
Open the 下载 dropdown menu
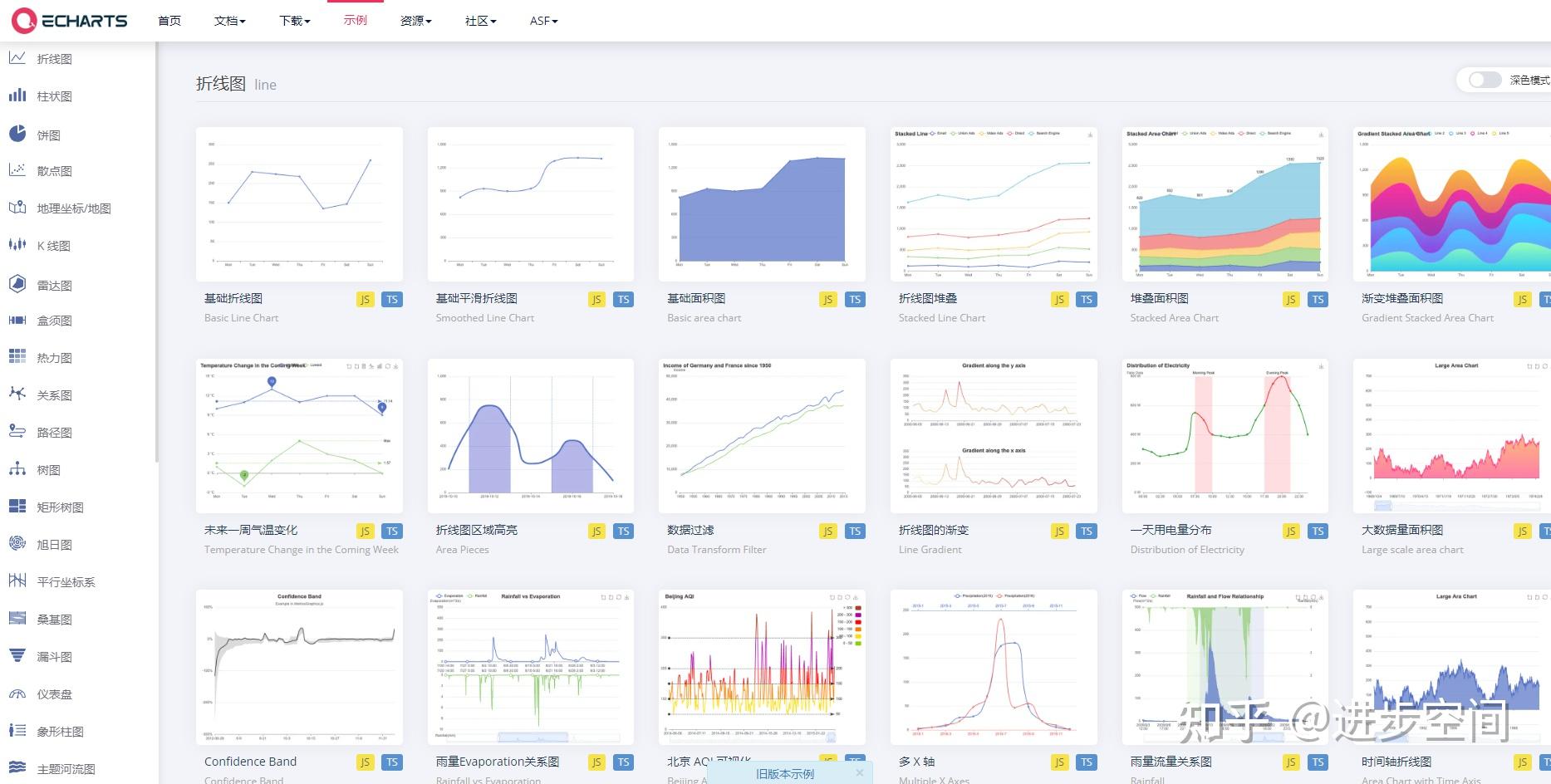pos(294,21)
